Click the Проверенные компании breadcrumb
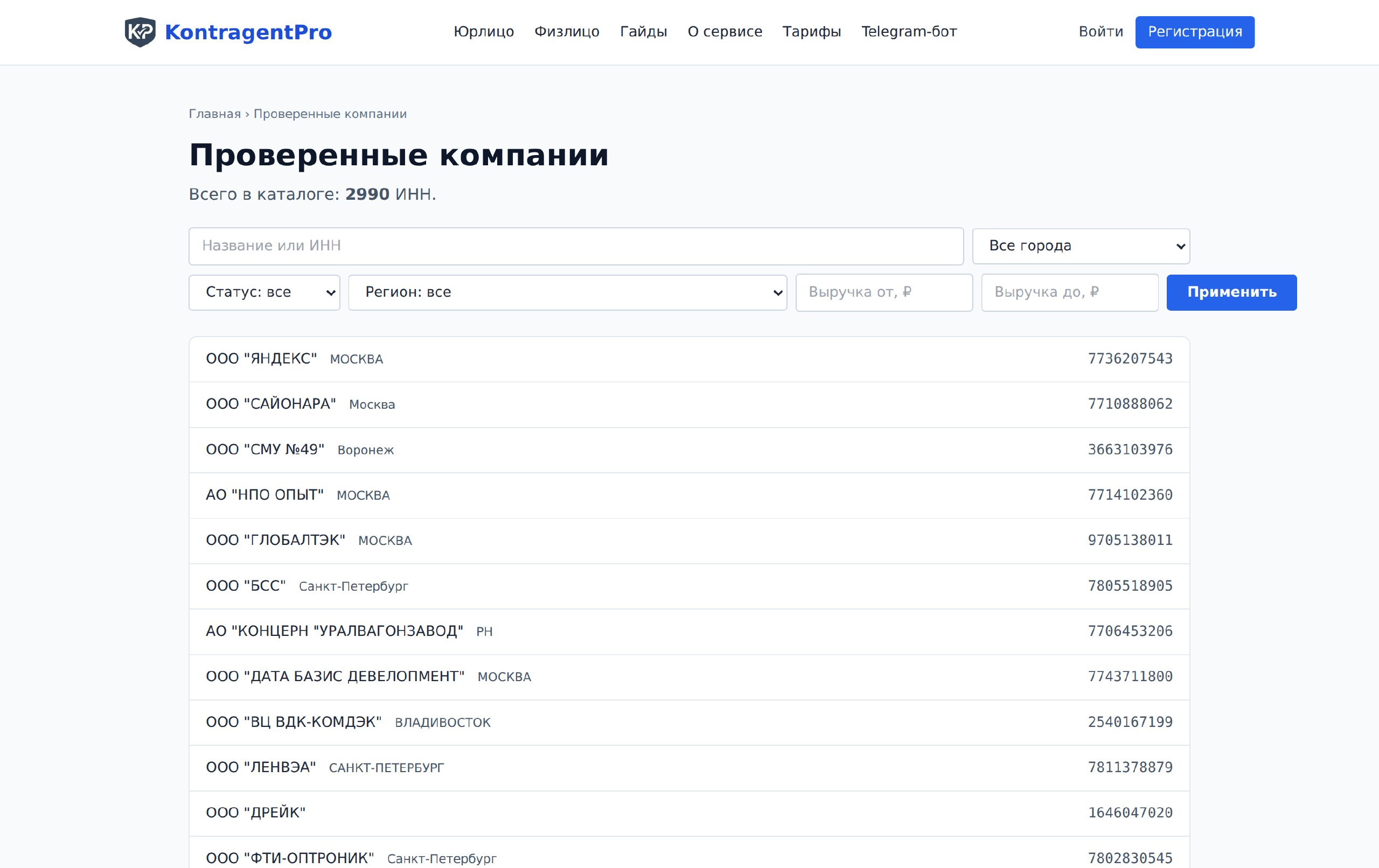The width and height of the screenshot is (1379, 868). (x=330, y=114)
